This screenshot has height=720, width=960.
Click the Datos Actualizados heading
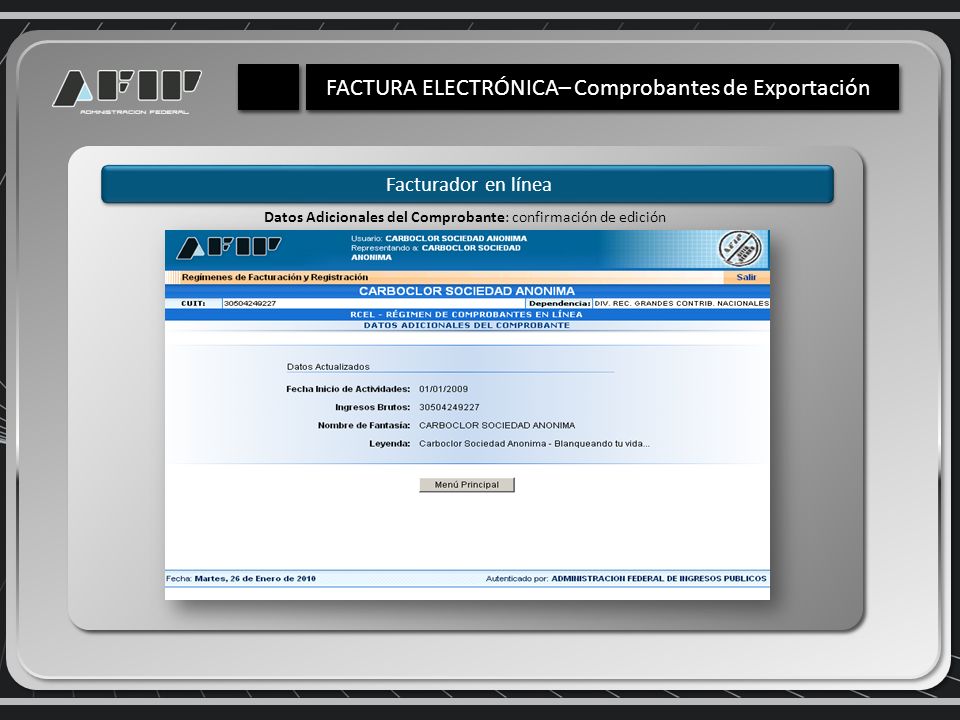point(328,367)
